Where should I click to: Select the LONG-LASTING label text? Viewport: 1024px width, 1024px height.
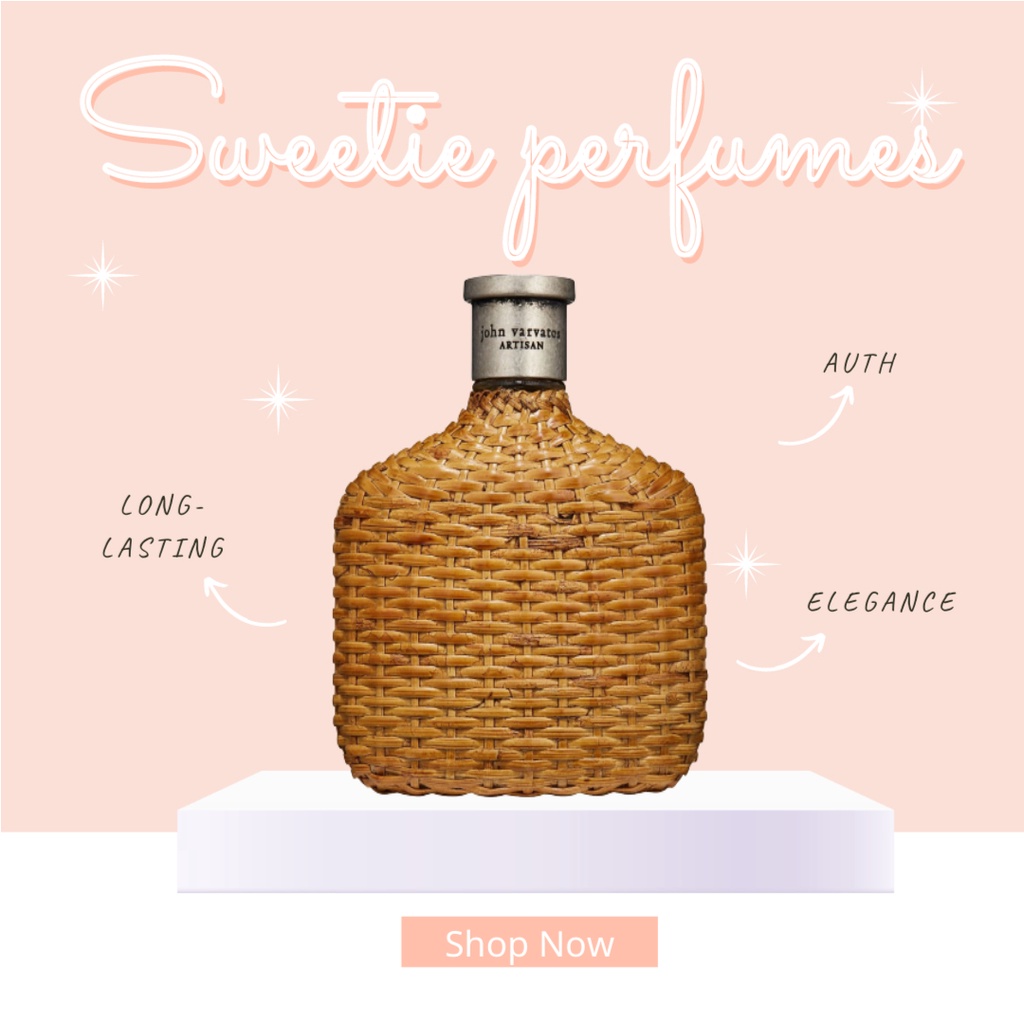(163, 526)
